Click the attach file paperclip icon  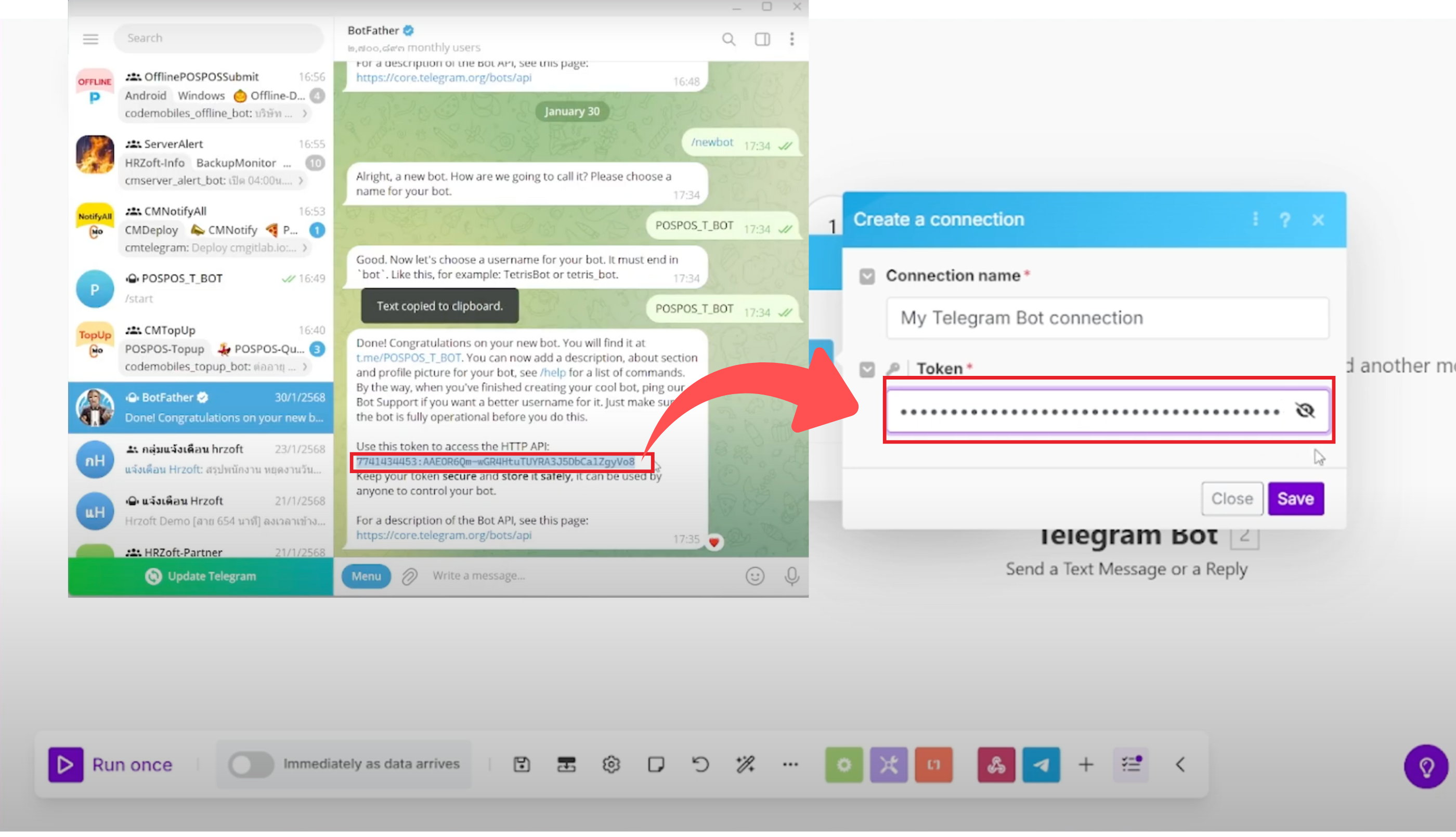click(409, 576)
